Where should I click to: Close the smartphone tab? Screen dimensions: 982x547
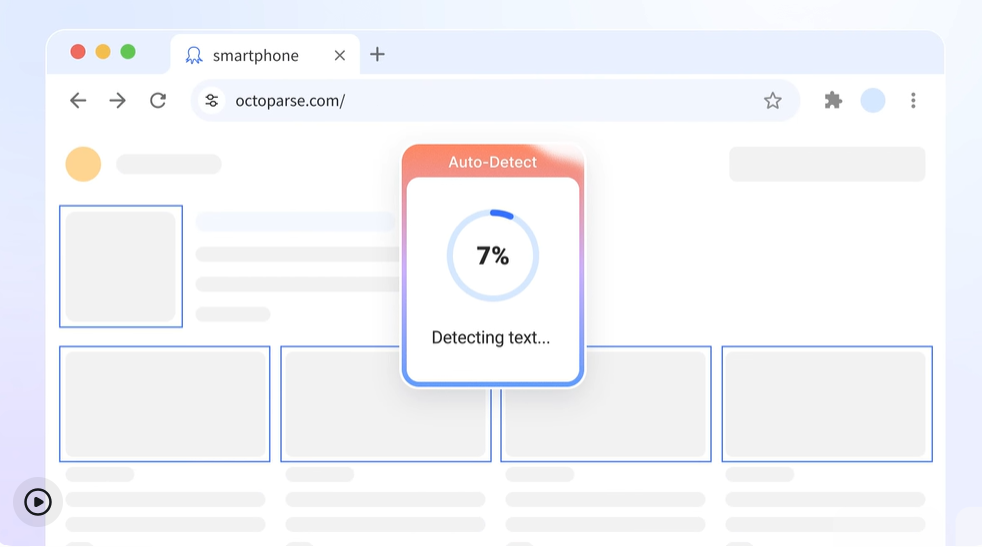339,56
